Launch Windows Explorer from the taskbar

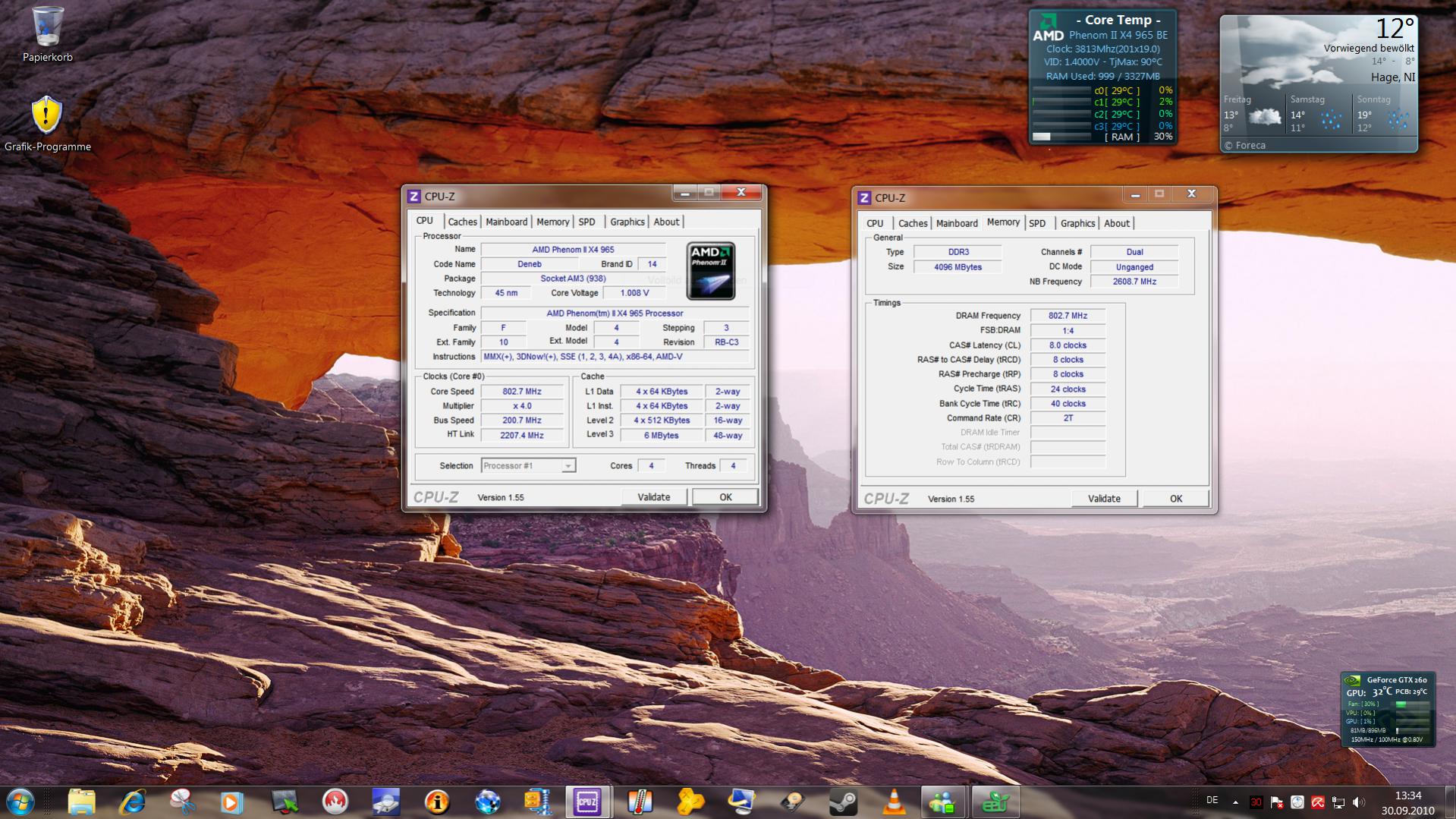81,802
